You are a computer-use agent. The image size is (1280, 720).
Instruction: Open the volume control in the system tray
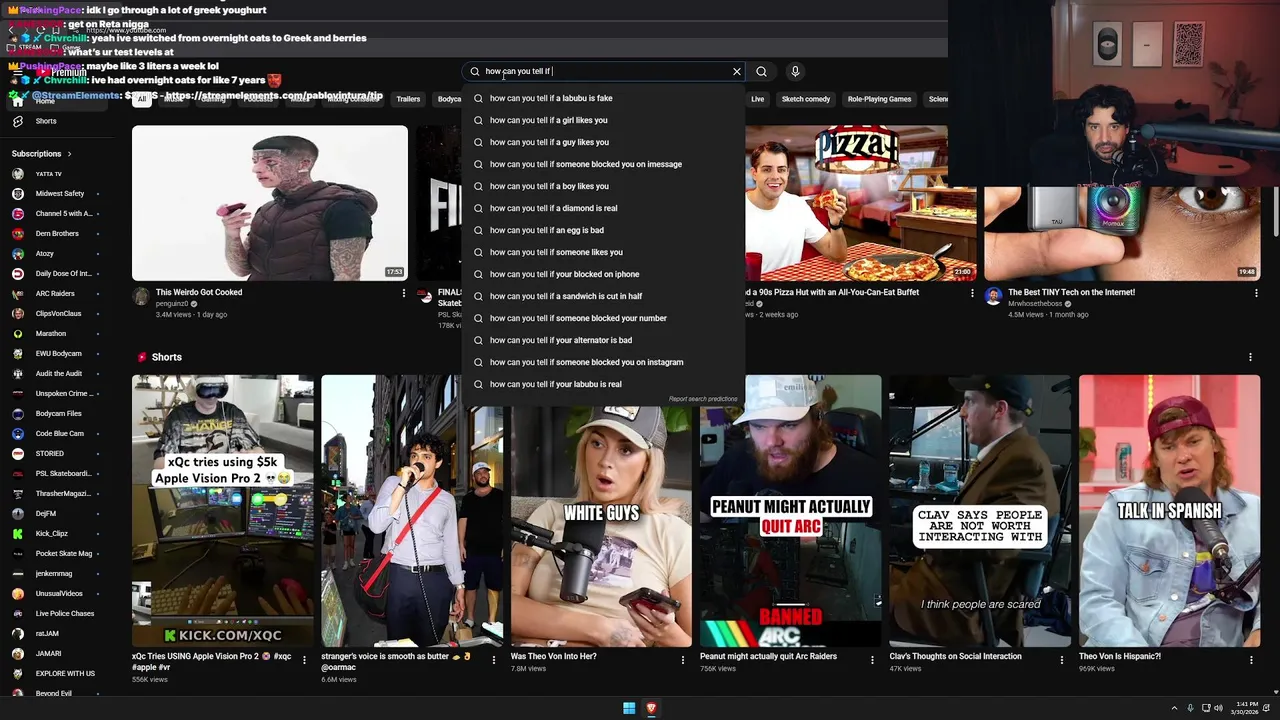click(x=1218, y=708)
